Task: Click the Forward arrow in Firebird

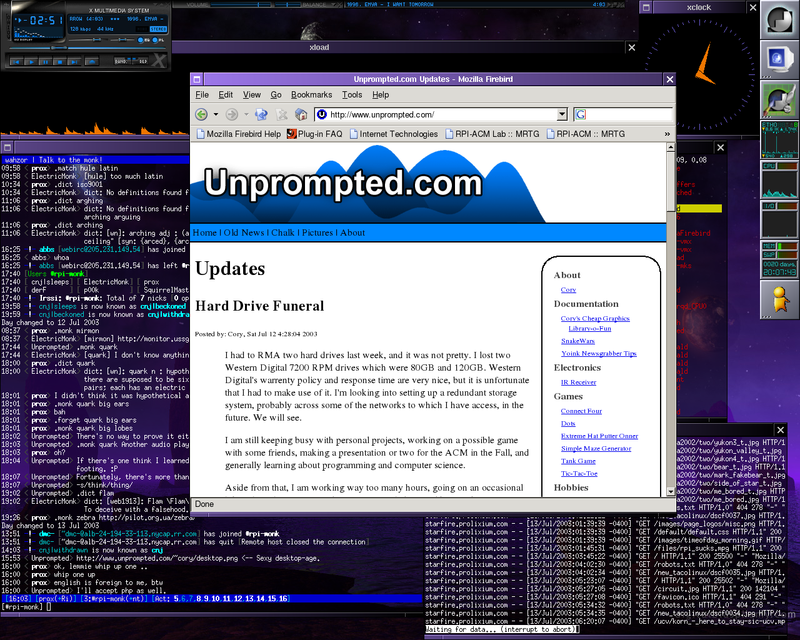Action: 232,114
